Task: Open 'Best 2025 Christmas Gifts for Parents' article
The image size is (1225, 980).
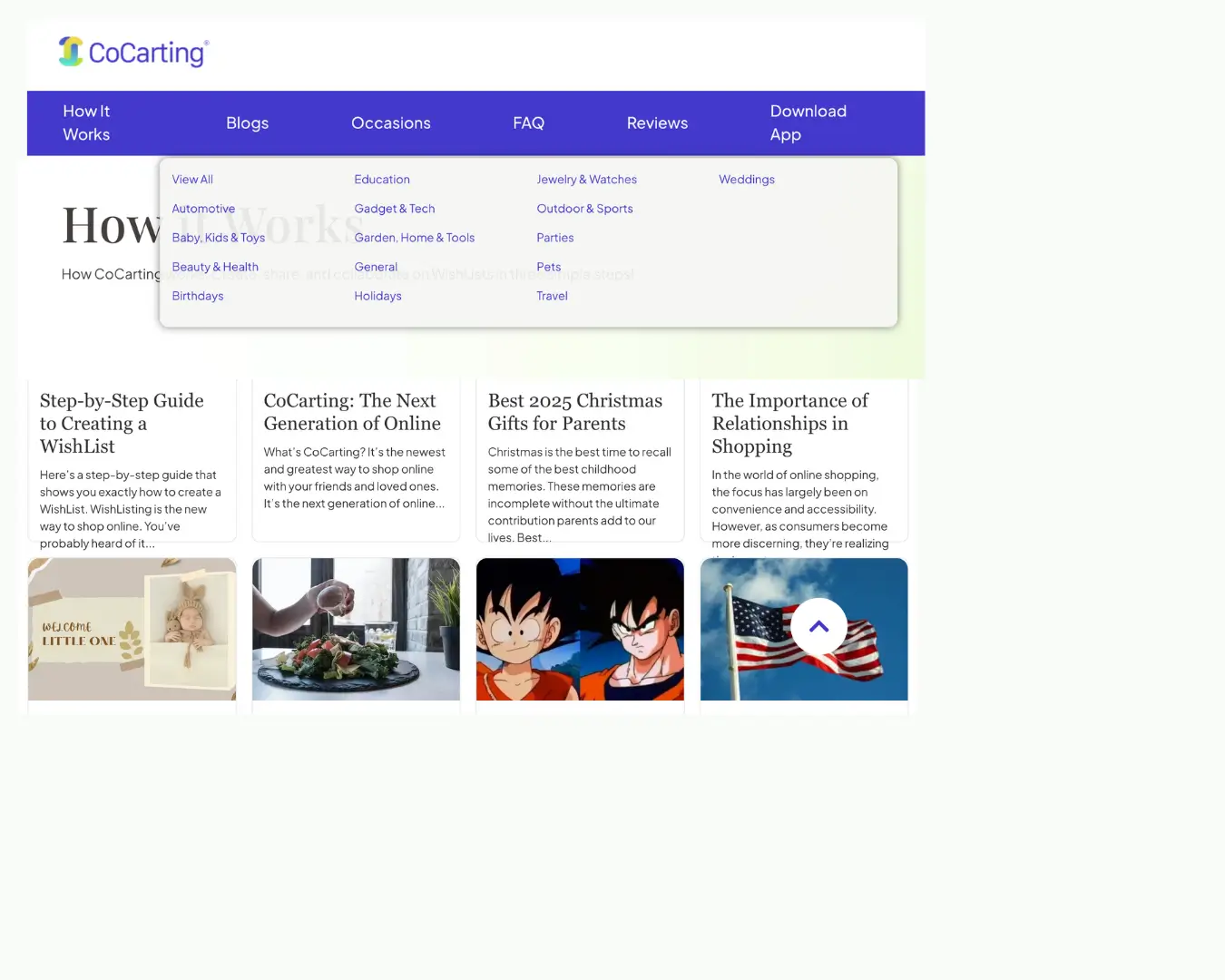Action: click(575, 411)
